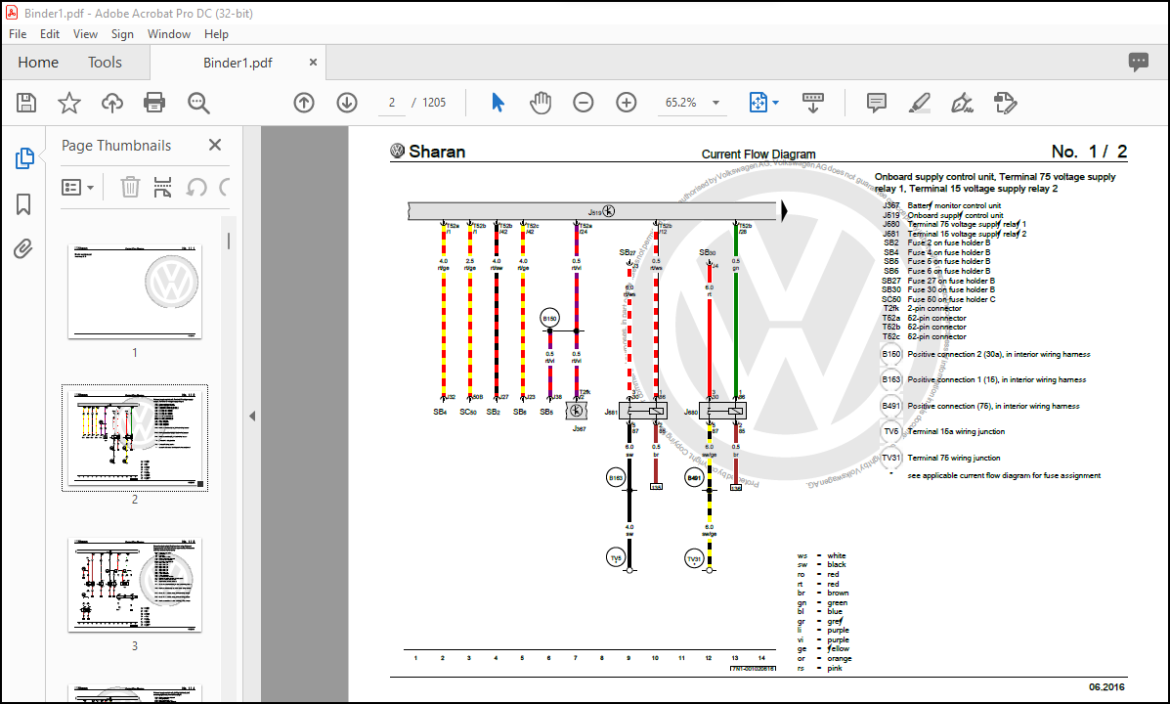Open the Help menu
This screenshot has width=1170, height=704.
click(216, 34)
